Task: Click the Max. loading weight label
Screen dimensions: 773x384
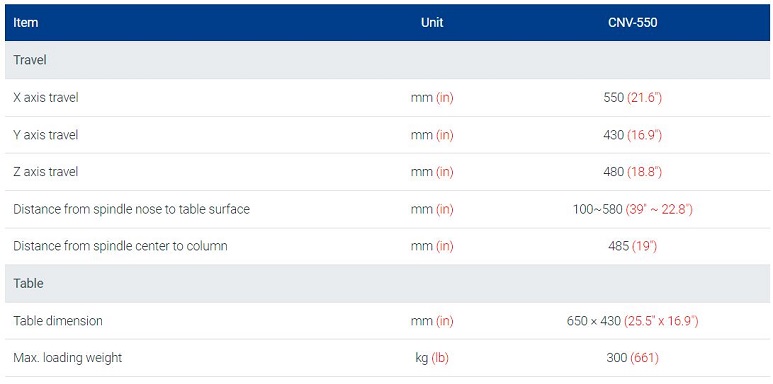Action: (68, 358)
